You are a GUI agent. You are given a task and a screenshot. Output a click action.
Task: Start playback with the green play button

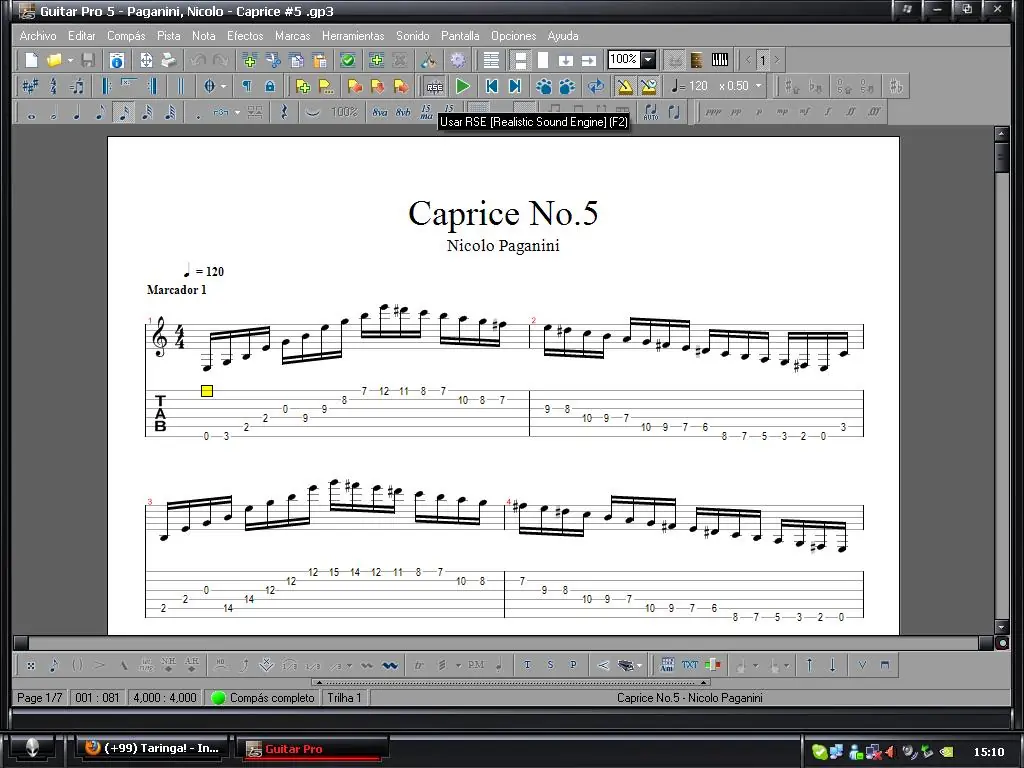[x=463, y=86]
